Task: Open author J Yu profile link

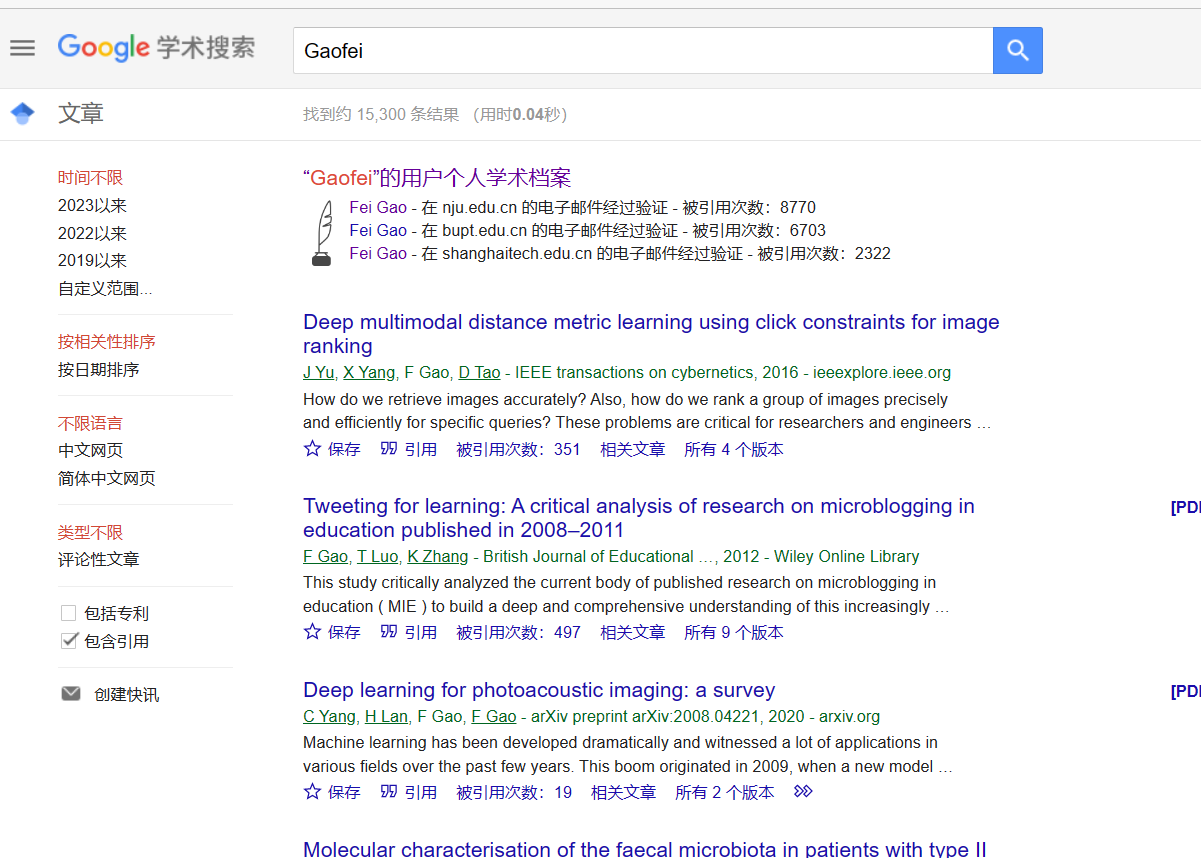Action: [319, 373]
